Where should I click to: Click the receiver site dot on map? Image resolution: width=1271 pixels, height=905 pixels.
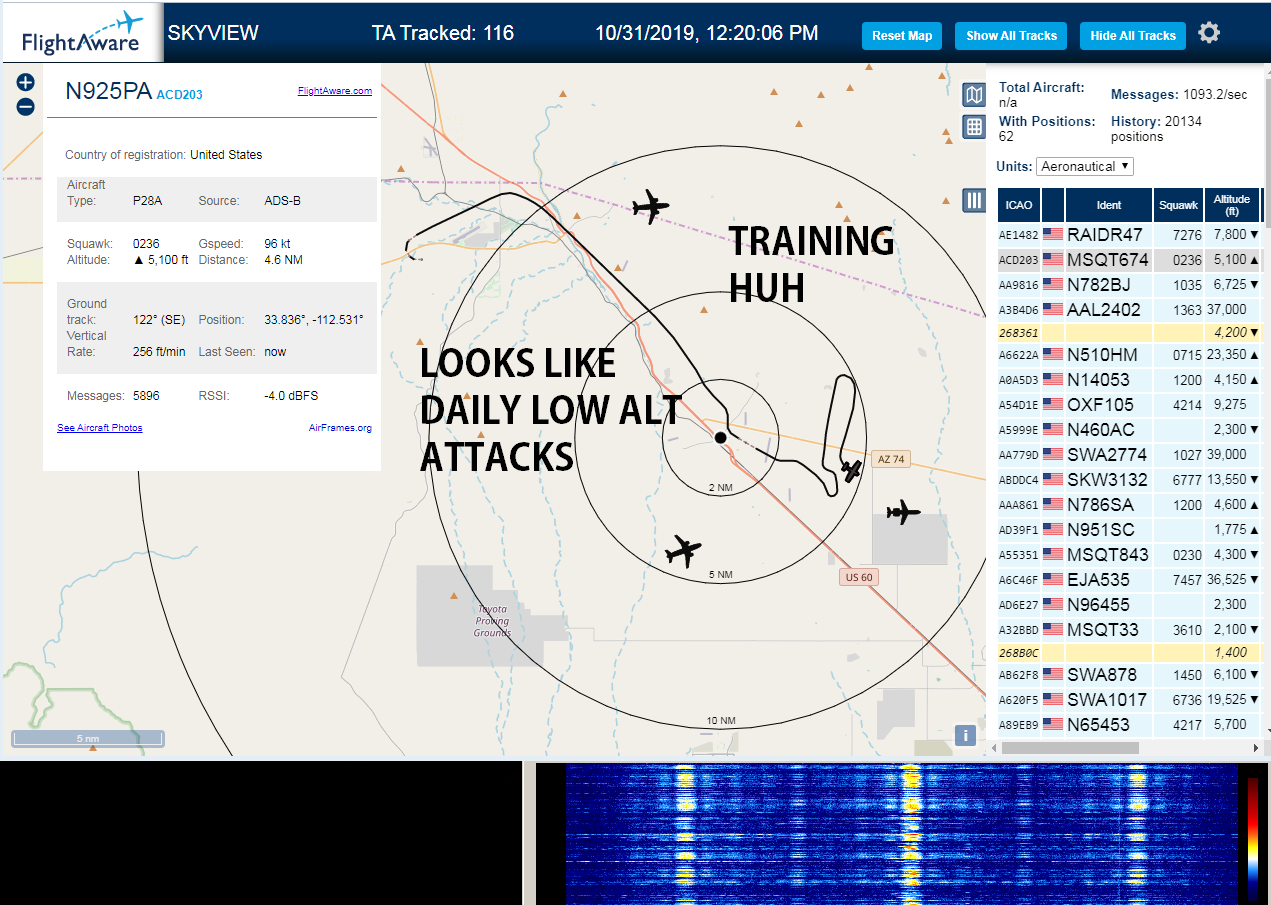(x=720, y=438)
